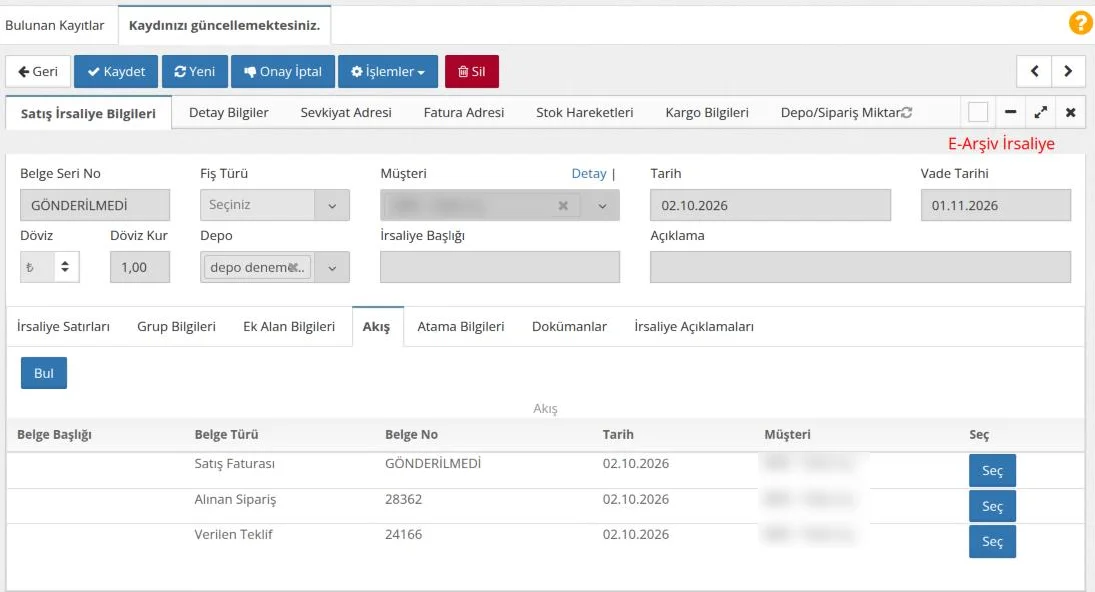Select the Alınan Sipariş cell
1095x592 pixels.
(x=235, y=499)
